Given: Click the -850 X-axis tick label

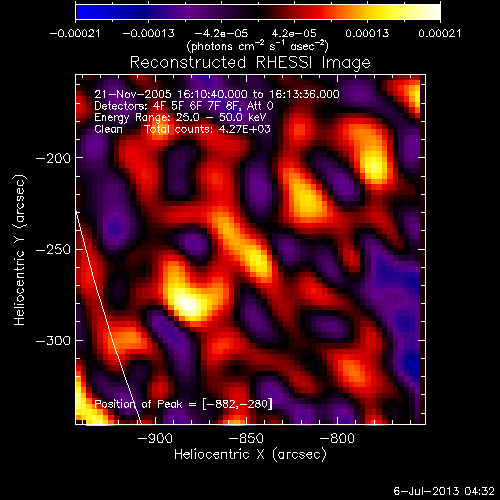Looking at the screenshot, I should point(246,438).
